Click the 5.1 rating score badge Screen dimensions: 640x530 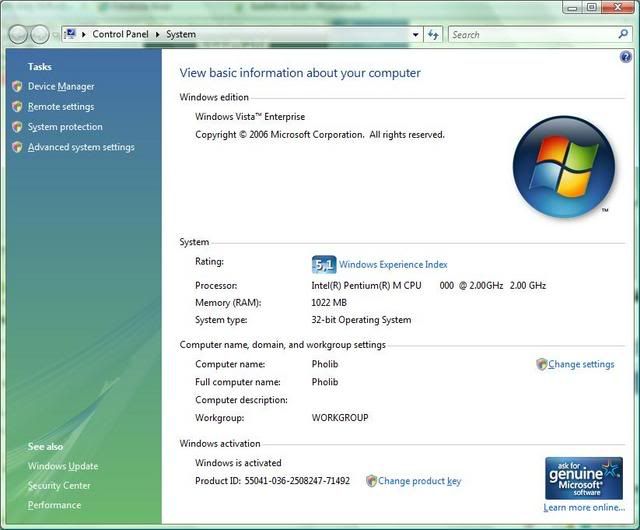point(324,265)
